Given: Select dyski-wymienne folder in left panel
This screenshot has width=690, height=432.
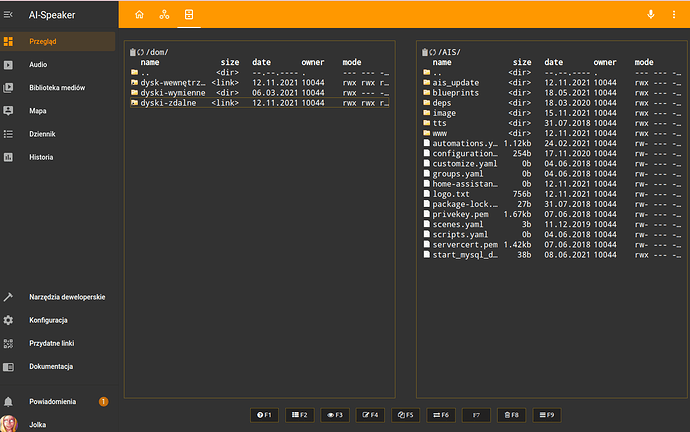Looking at the screenshot, I should 172,92.
